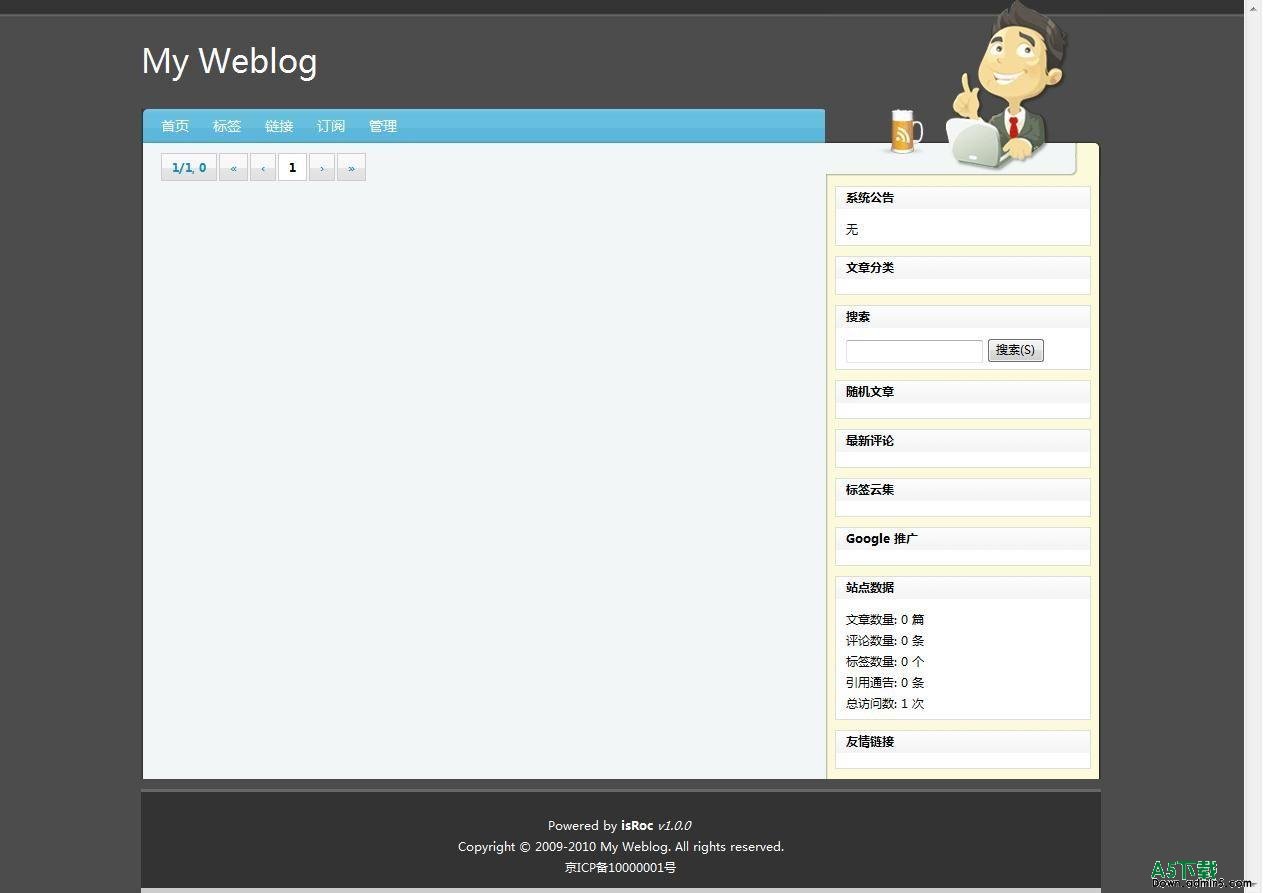Open the 标签 tags menu item
1263x893 pixels.
[x=227, y=126]
